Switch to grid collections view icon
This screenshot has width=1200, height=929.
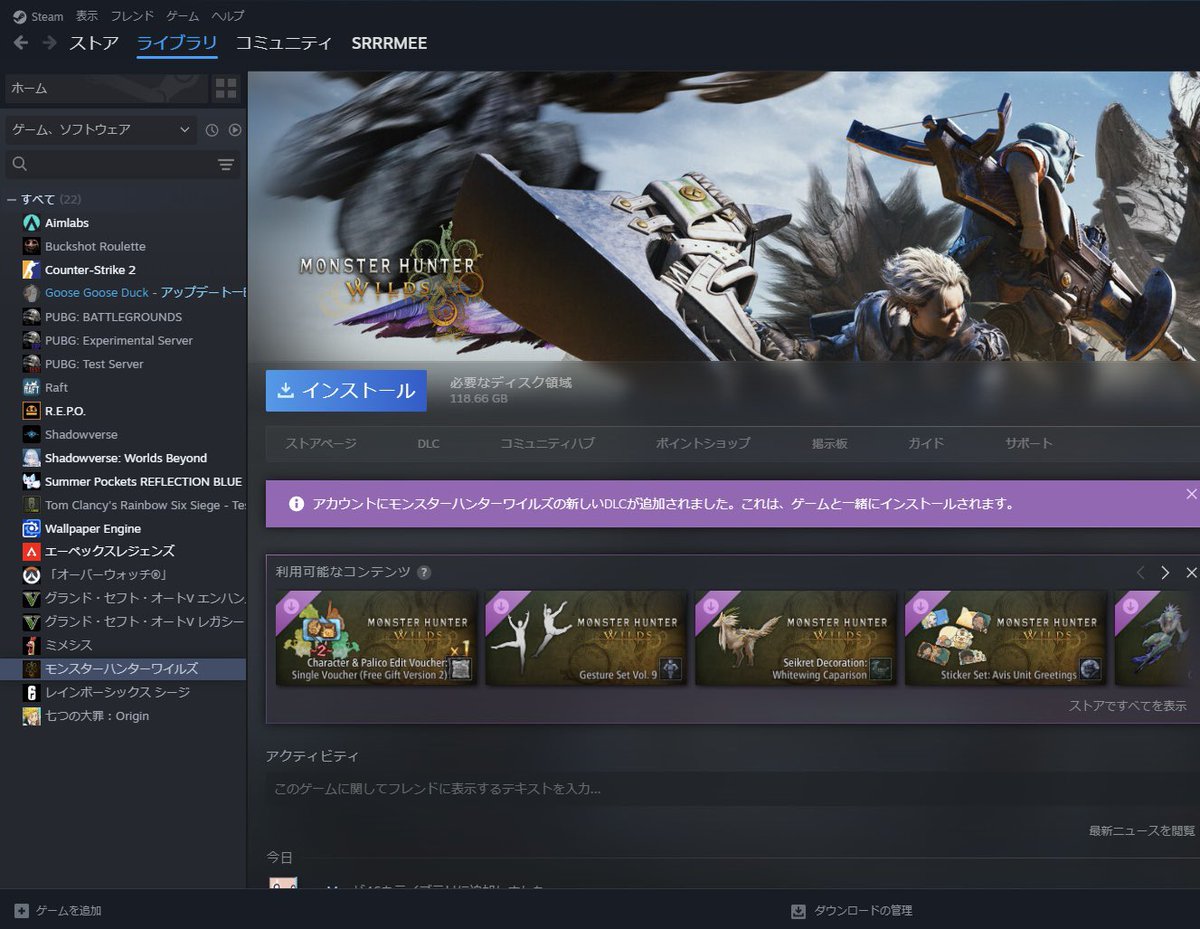point(226,88)
